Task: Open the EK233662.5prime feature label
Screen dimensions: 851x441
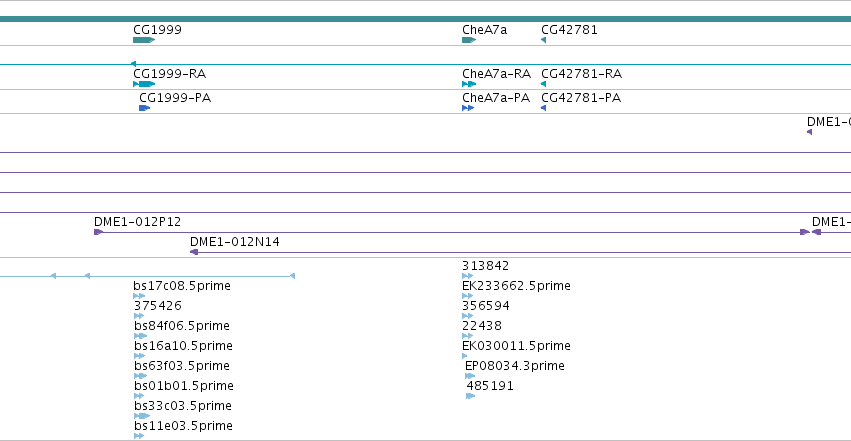Action: [516, 286]
